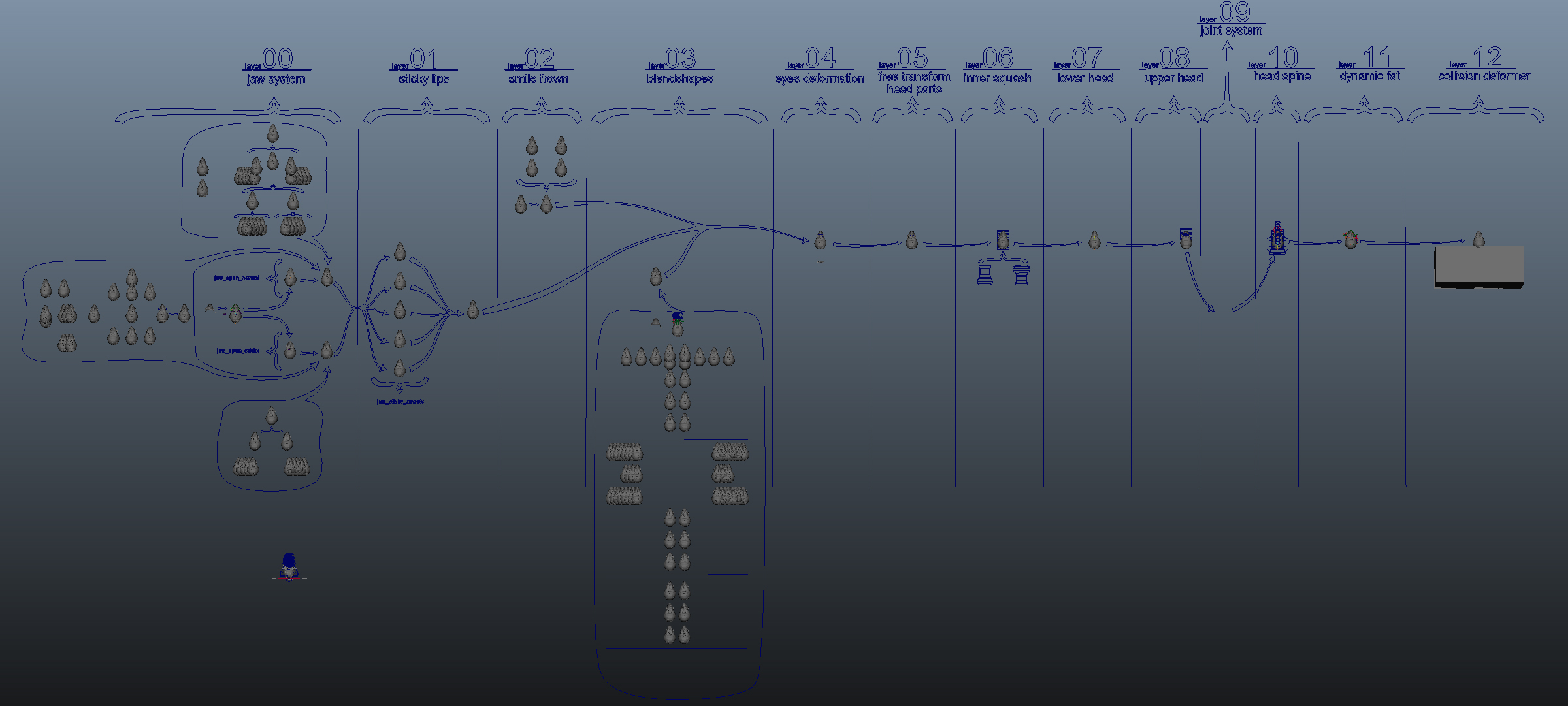Click the jaw_sticky_targets label under sticky lips

coord(400,402)
